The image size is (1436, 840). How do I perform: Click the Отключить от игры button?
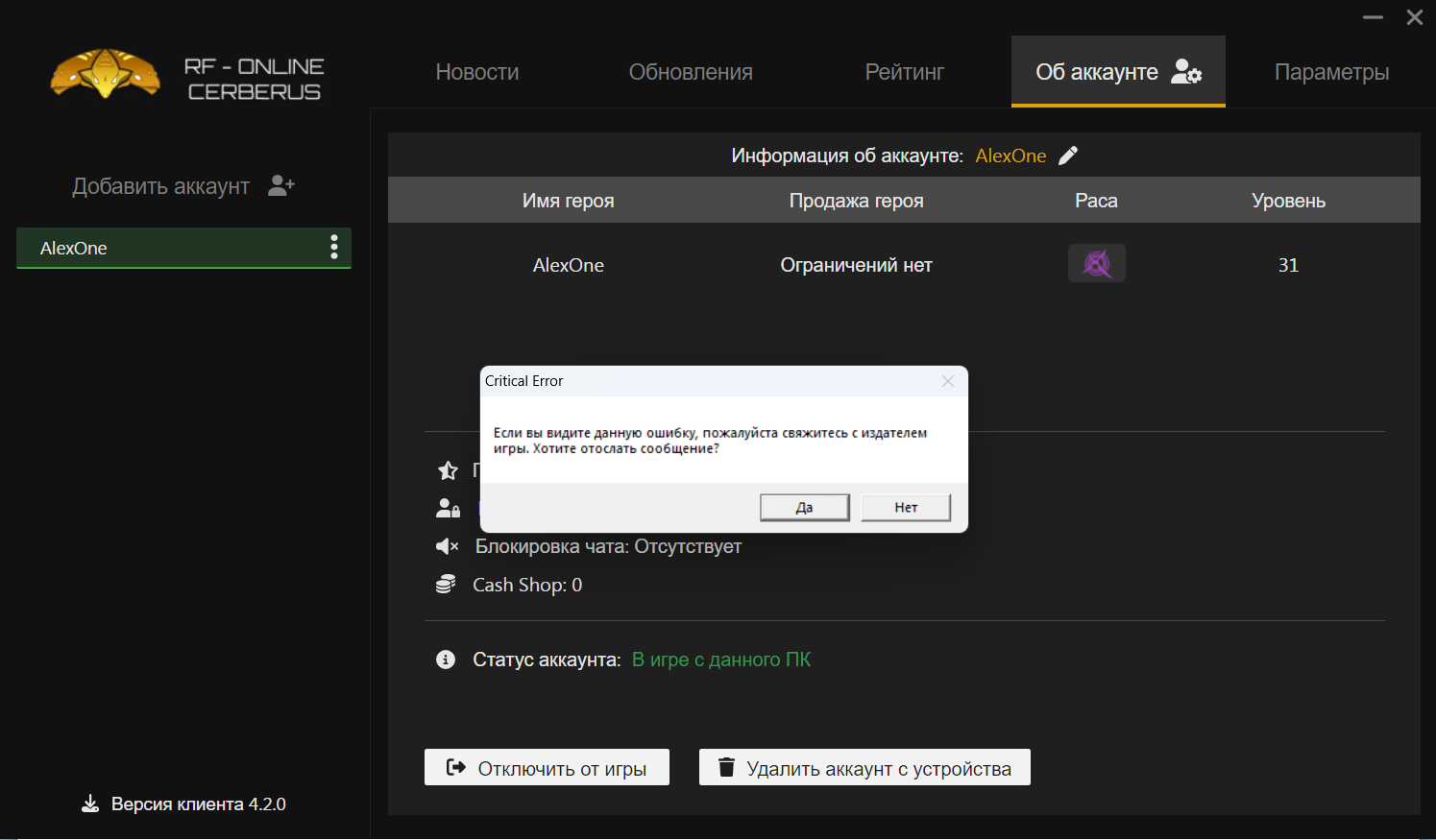[547, 767]
